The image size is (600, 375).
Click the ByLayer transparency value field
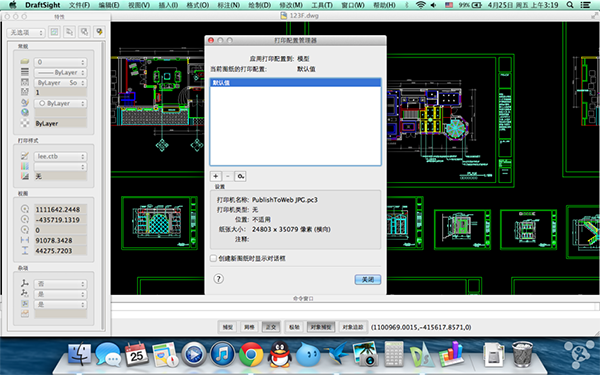click(x=60, y=124)
